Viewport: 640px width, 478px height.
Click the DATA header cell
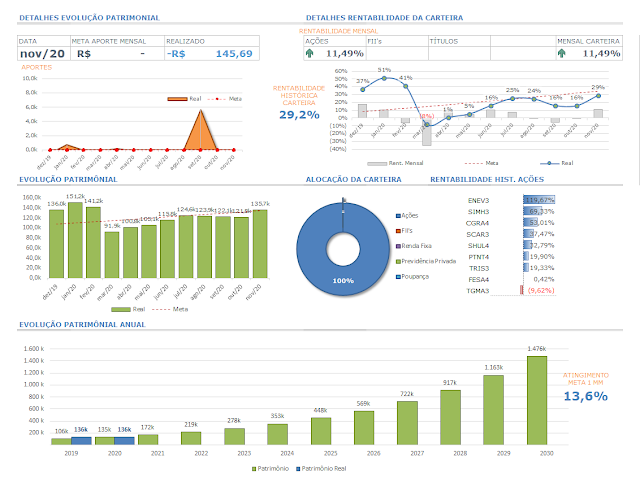44,41
